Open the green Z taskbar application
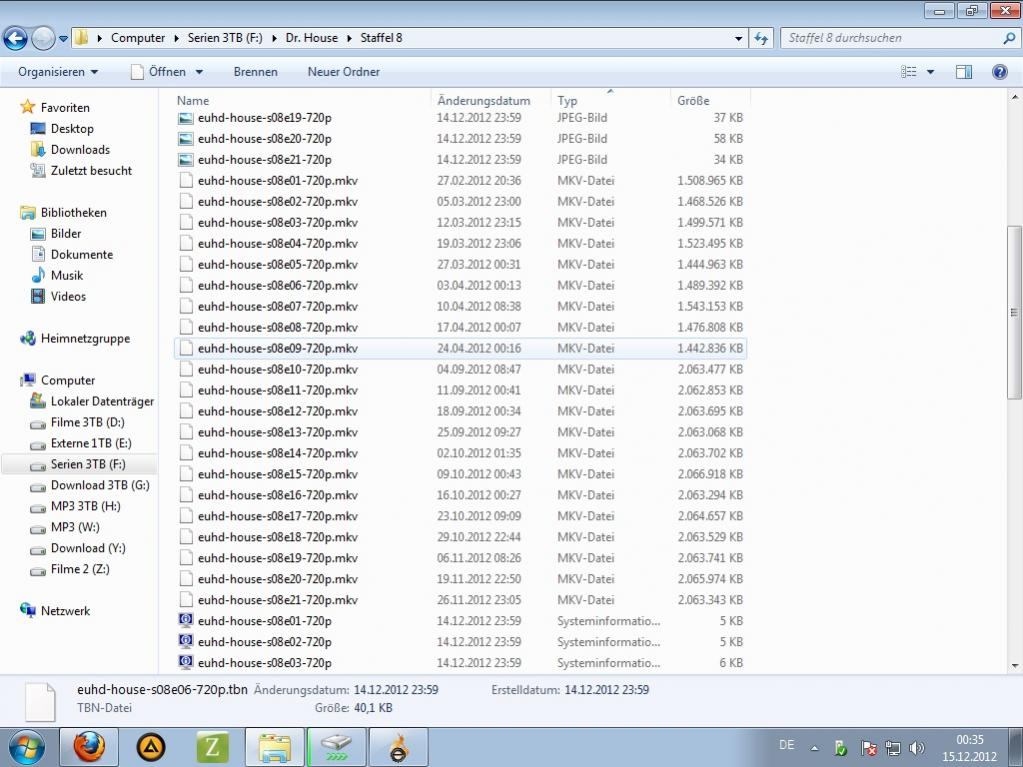Viewport: 1023px width, 767px height. (x=213, y=747)
